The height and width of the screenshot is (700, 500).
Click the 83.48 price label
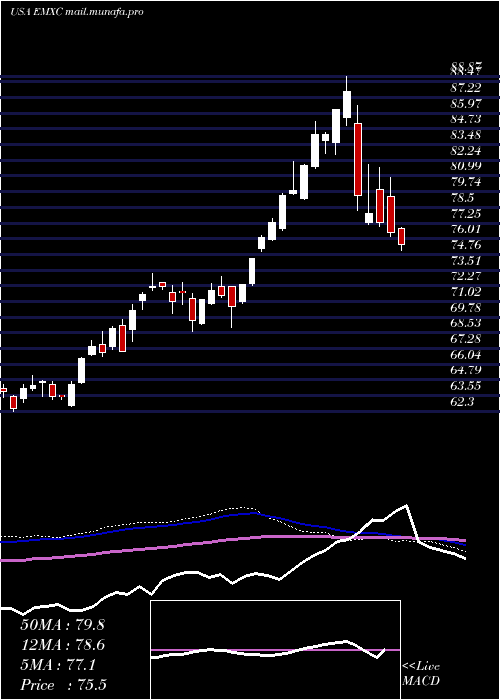(x=468, y=135)
